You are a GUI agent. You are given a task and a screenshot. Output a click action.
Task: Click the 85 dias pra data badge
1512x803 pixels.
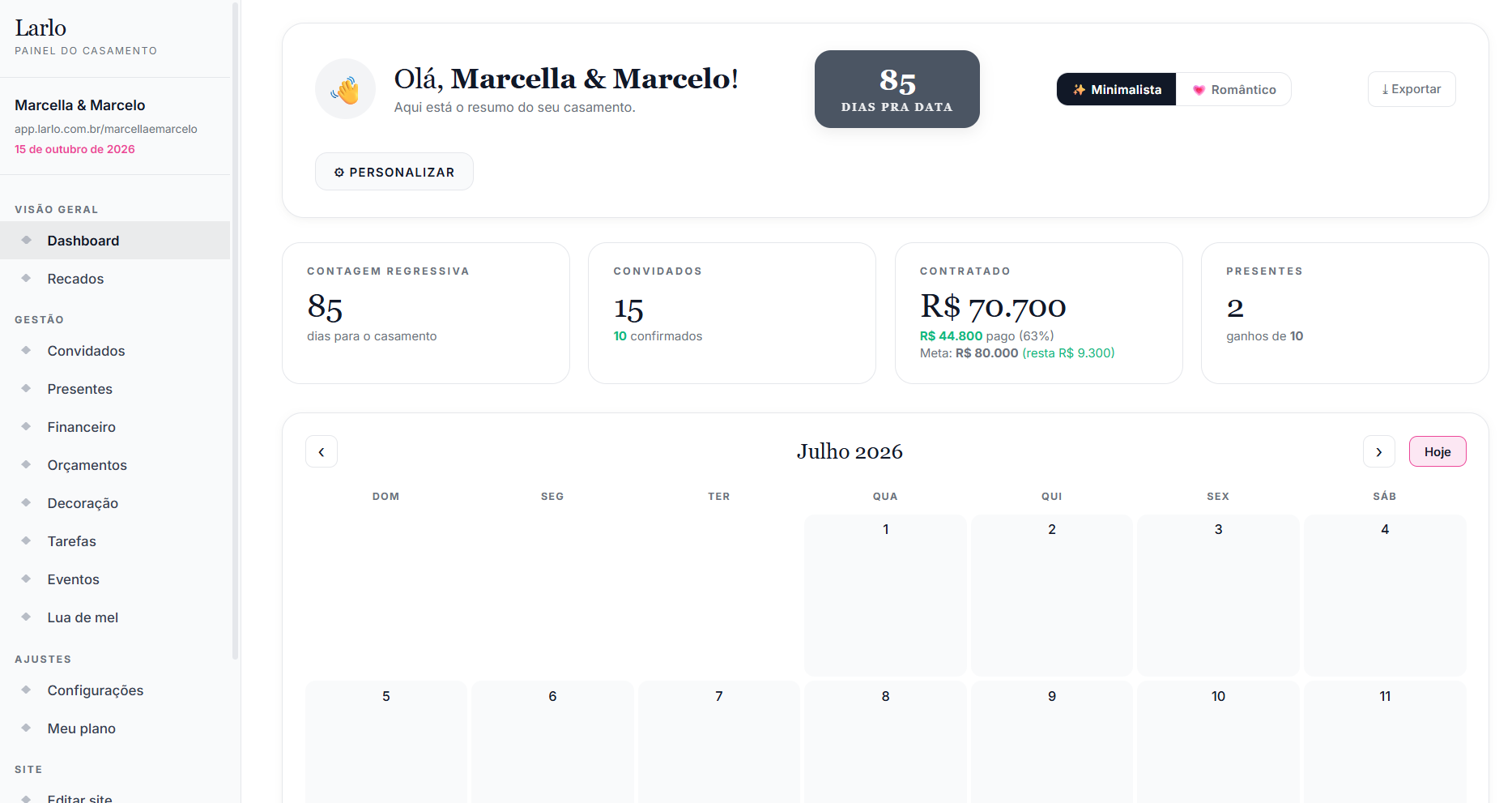coord(897,89)
